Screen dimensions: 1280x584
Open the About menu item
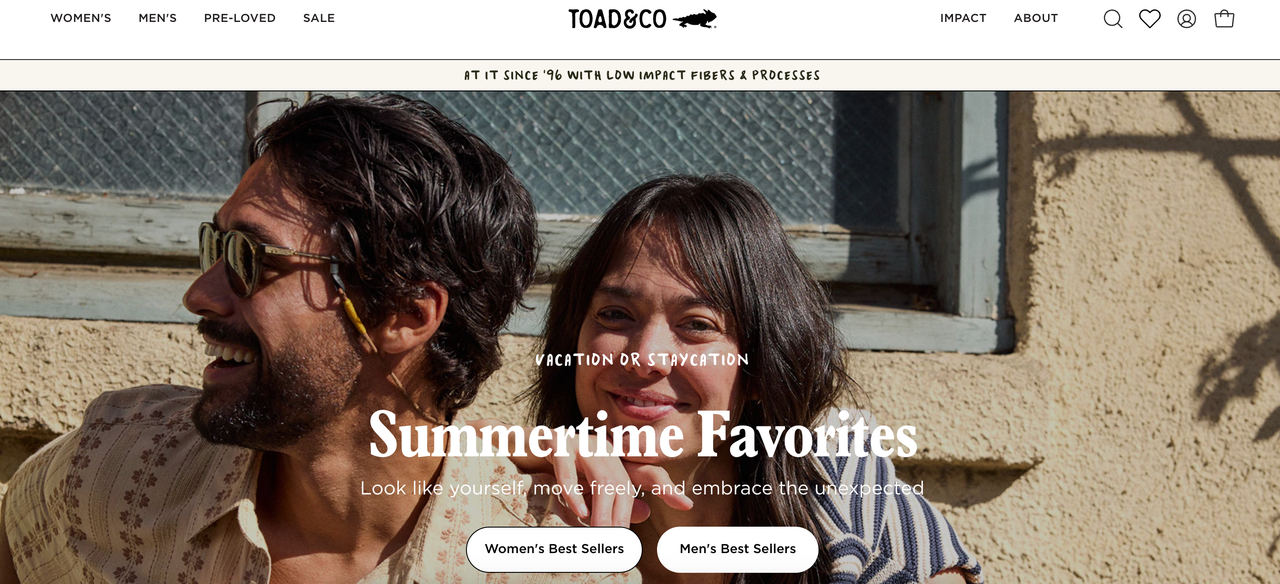point(1036,18)
